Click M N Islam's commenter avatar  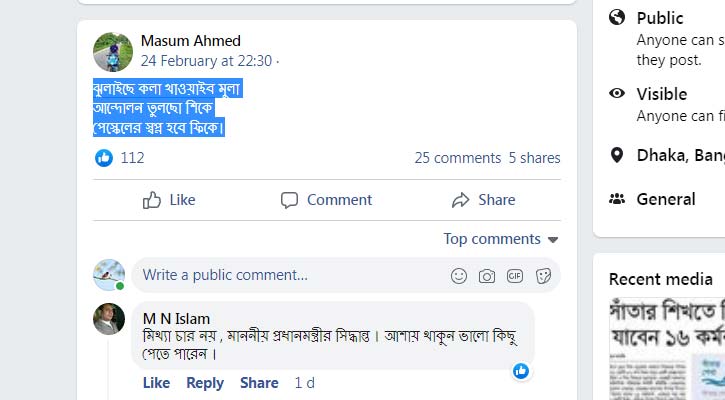click(x=109, y=319)
